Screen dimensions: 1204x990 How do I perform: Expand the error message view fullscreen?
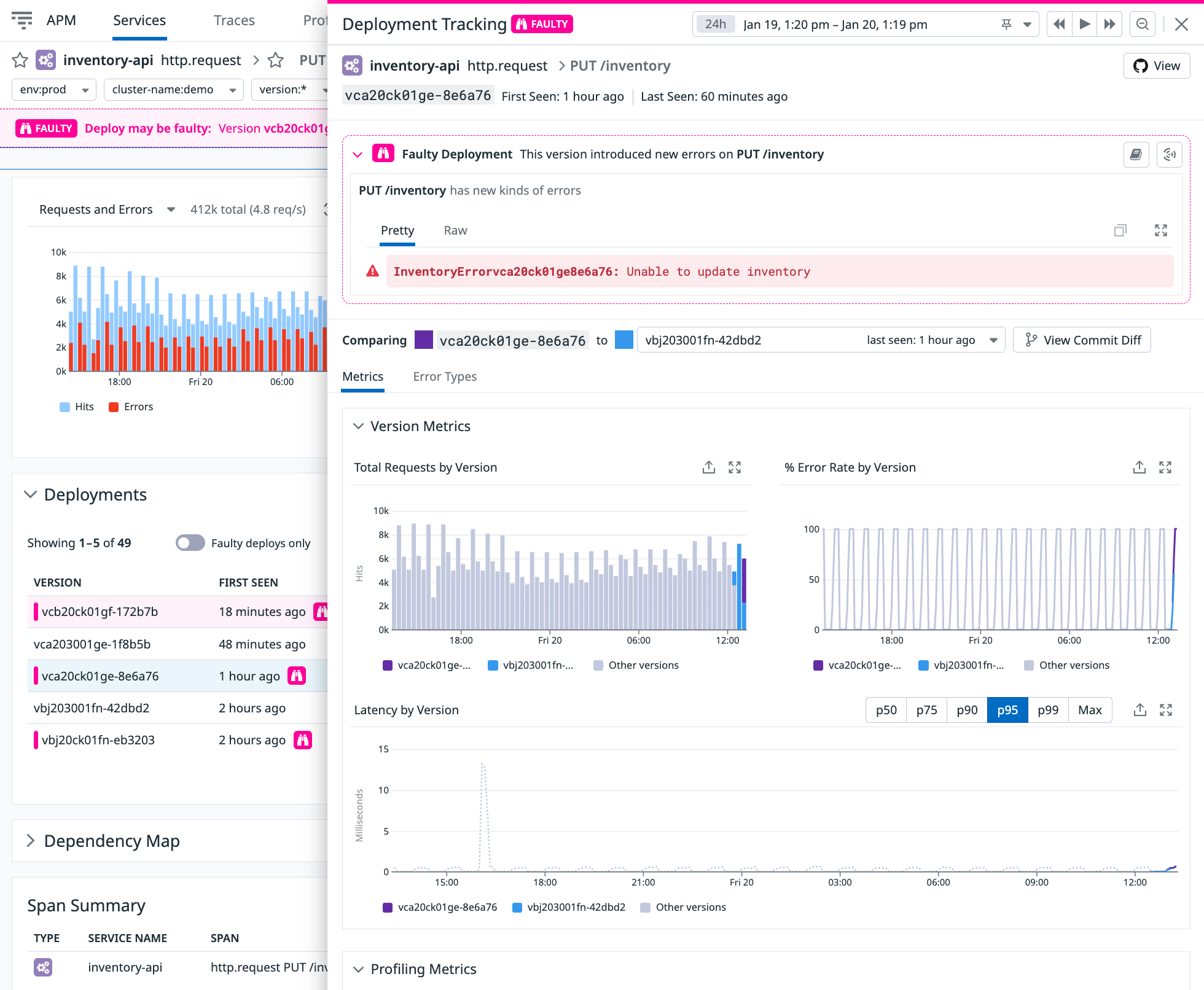point(1161,230)
